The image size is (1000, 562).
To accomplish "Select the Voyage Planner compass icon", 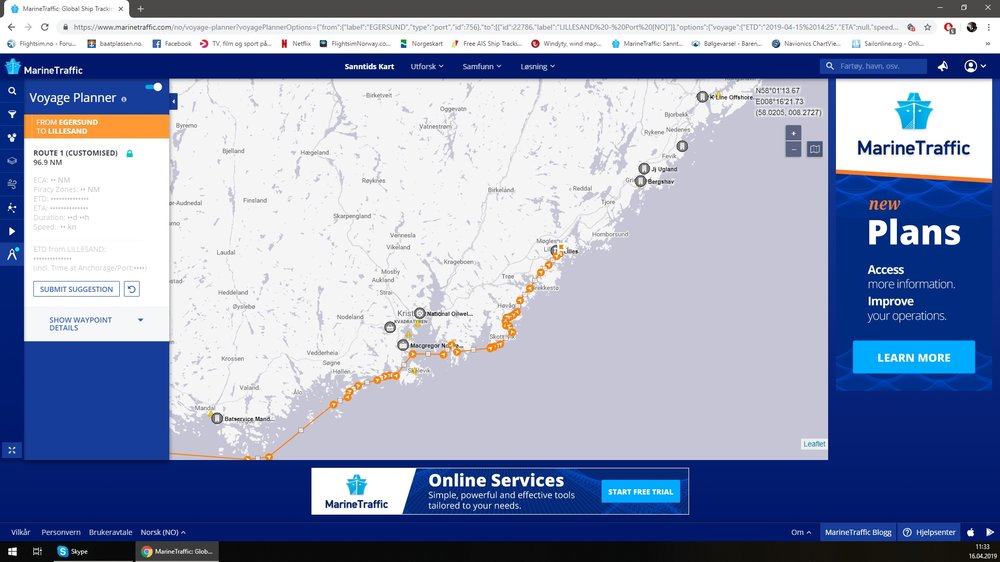I will [x=11, y=255].
